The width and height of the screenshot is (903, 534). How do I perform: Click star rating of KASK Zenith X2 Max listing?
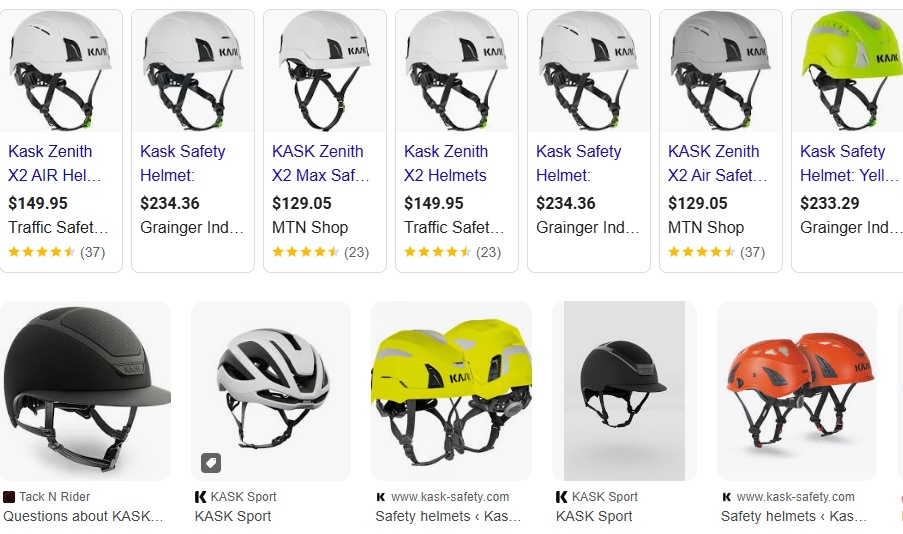[x=306, y=252]
